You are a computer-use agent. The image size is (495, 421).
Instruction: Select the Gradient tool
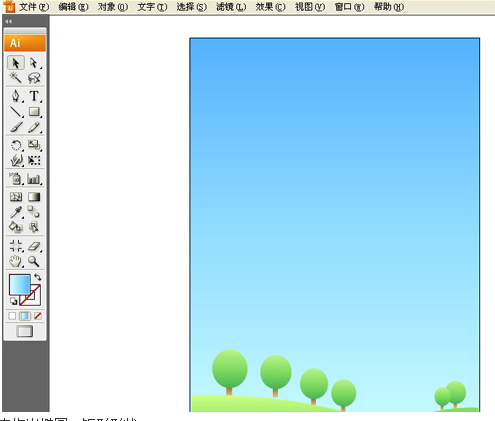[x=34, y=197]
